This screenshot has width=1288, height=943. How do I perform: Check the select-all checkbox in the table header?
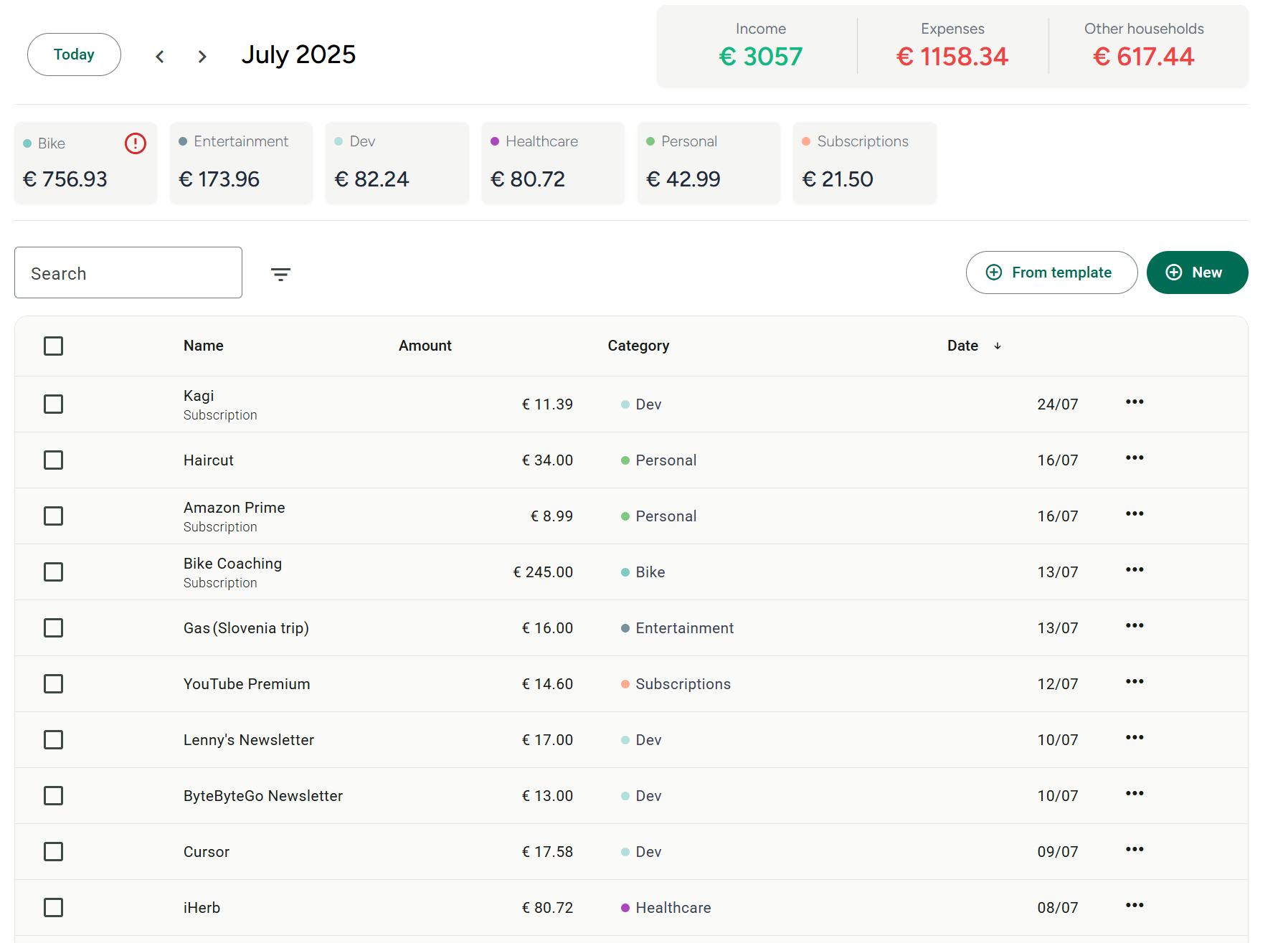coord(54,346)
